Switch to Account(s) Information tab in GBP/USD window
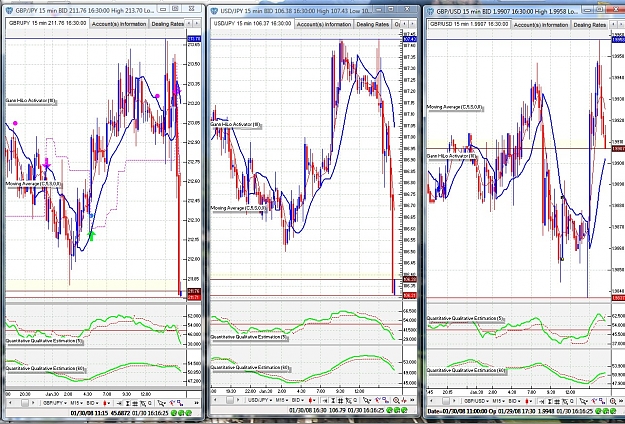The height and width of the screenshot is (424, 625). (x=540, y=25)
